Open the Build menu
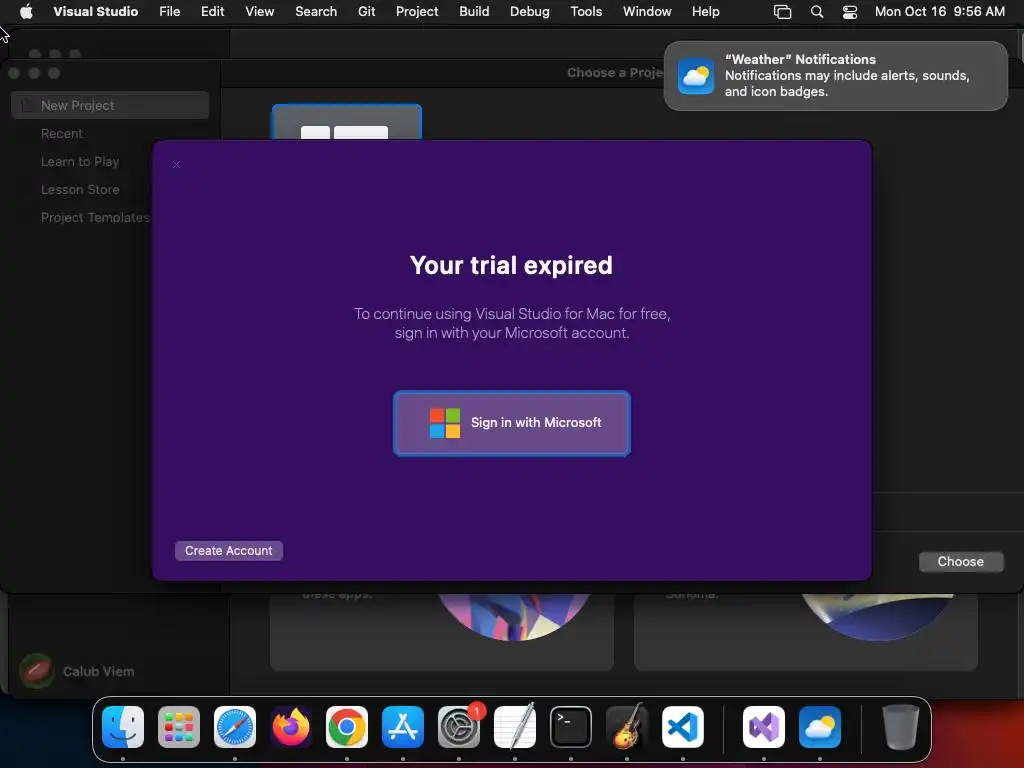The width and height of the screenshot is (1024, 768). point(474,12)
